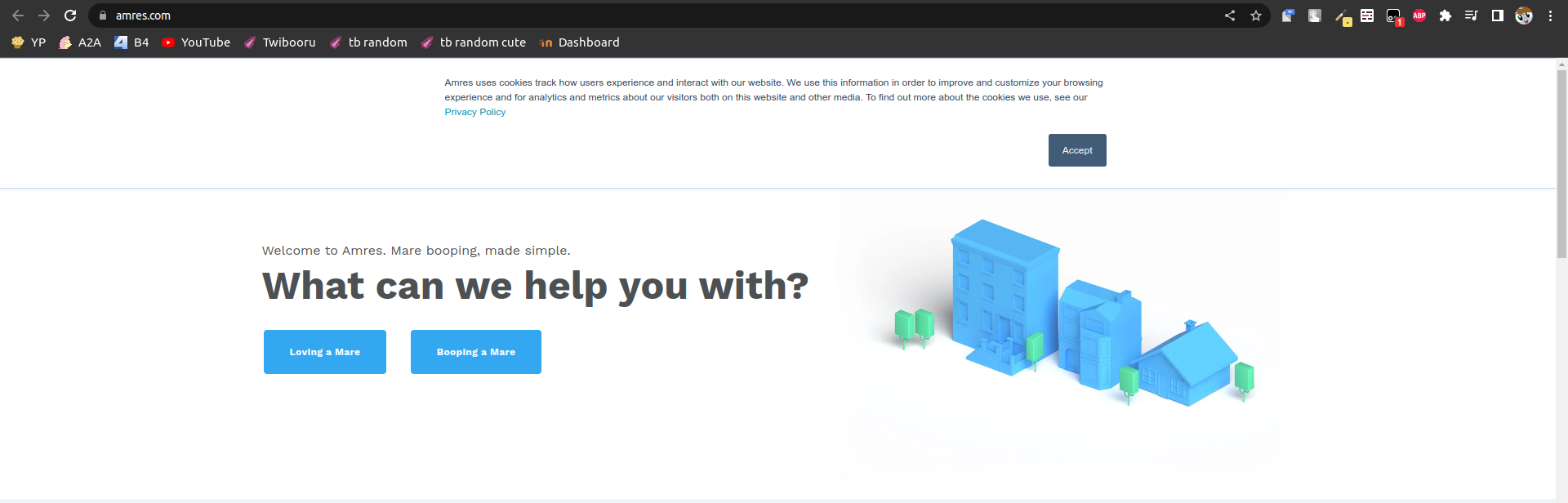Open the Twibooru bookmark
Viewport: 1568px width, 503px height.
click(x=279, y=42)
